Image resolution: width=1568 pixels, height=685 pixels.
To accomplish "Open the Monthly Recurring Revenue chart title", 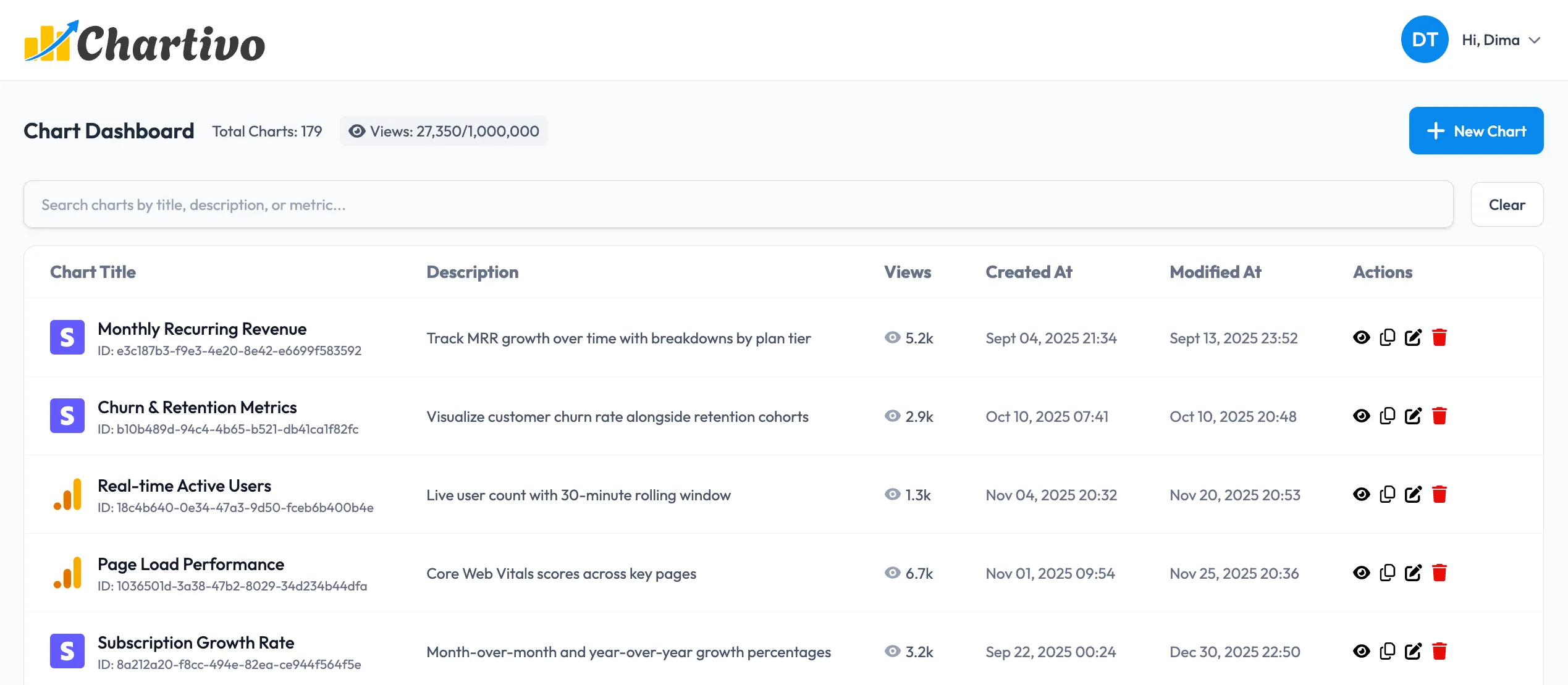I will click(x=202, y=329).
